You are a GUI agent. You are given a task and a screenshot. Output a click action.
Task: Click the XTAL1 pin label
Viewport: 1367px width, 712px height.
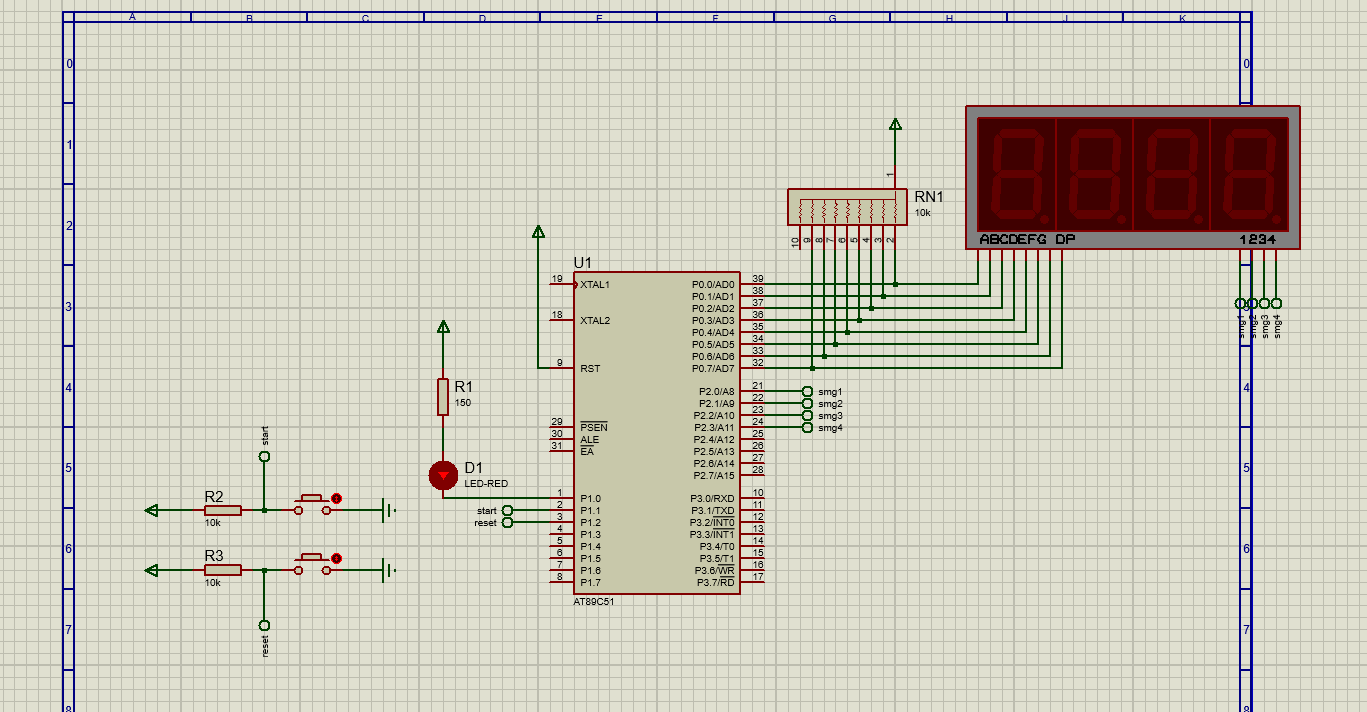(x=594, y=285)
